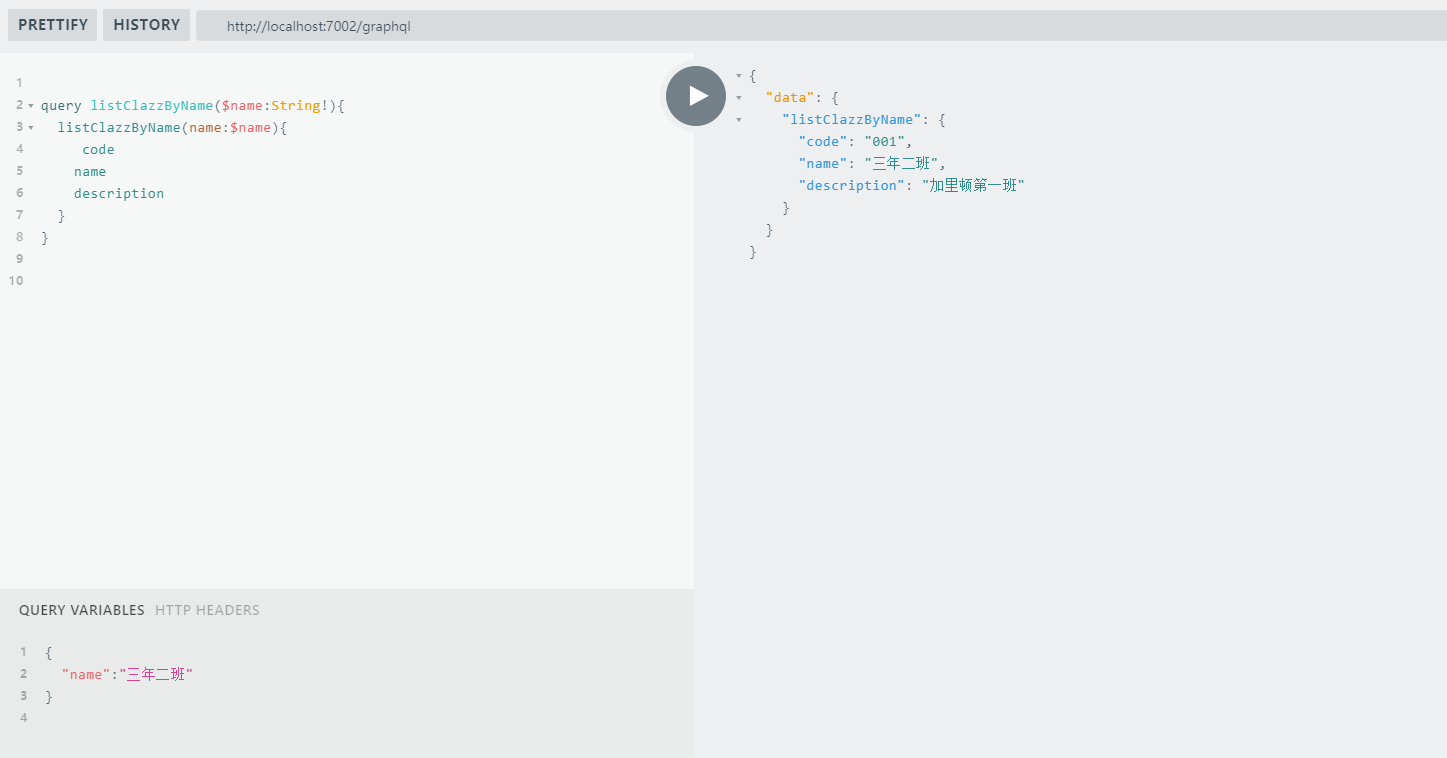Click the "加里顿第一班" description value
Screen dimensions: 1447x758
click(x=973, y=185)
